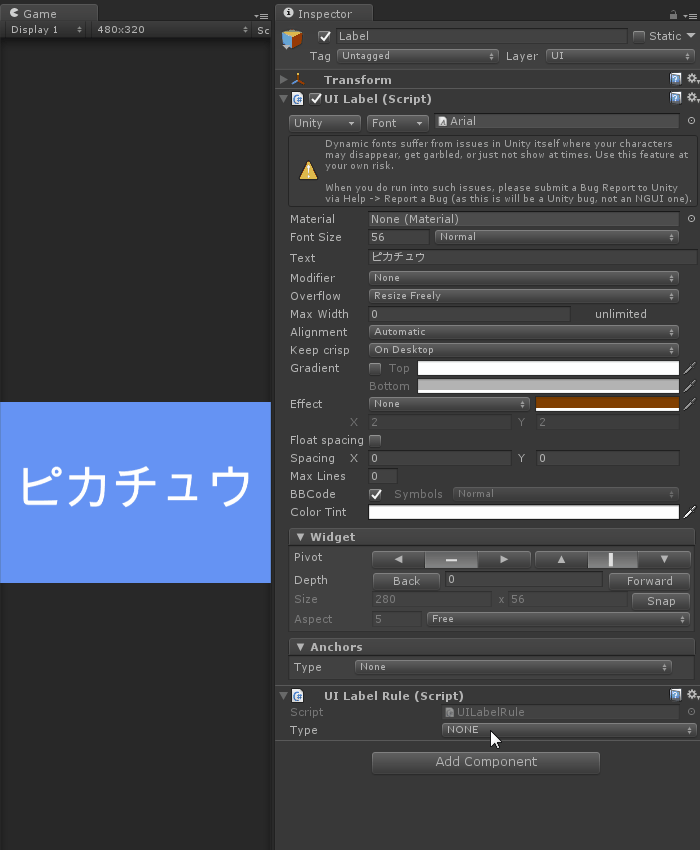Set vertical pivot to middle
The width and height of the screenshot is (700, 850).
click(x=613, y=559)
